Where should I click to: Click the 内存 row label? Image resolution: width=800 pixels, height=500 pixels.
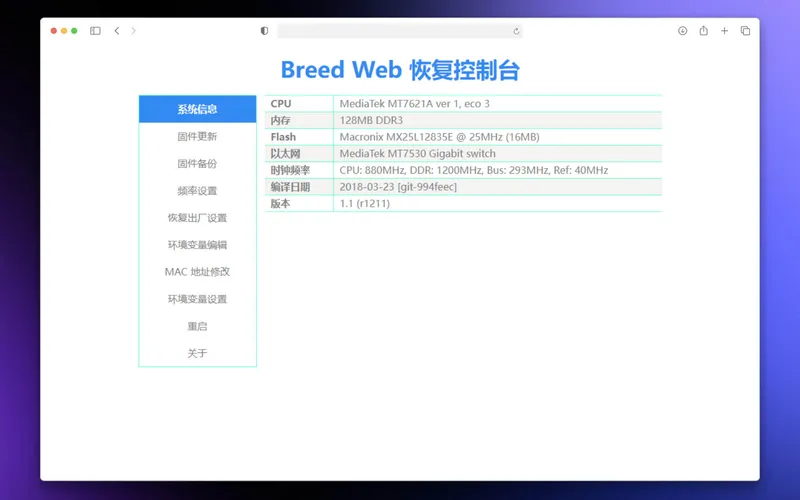281,120
